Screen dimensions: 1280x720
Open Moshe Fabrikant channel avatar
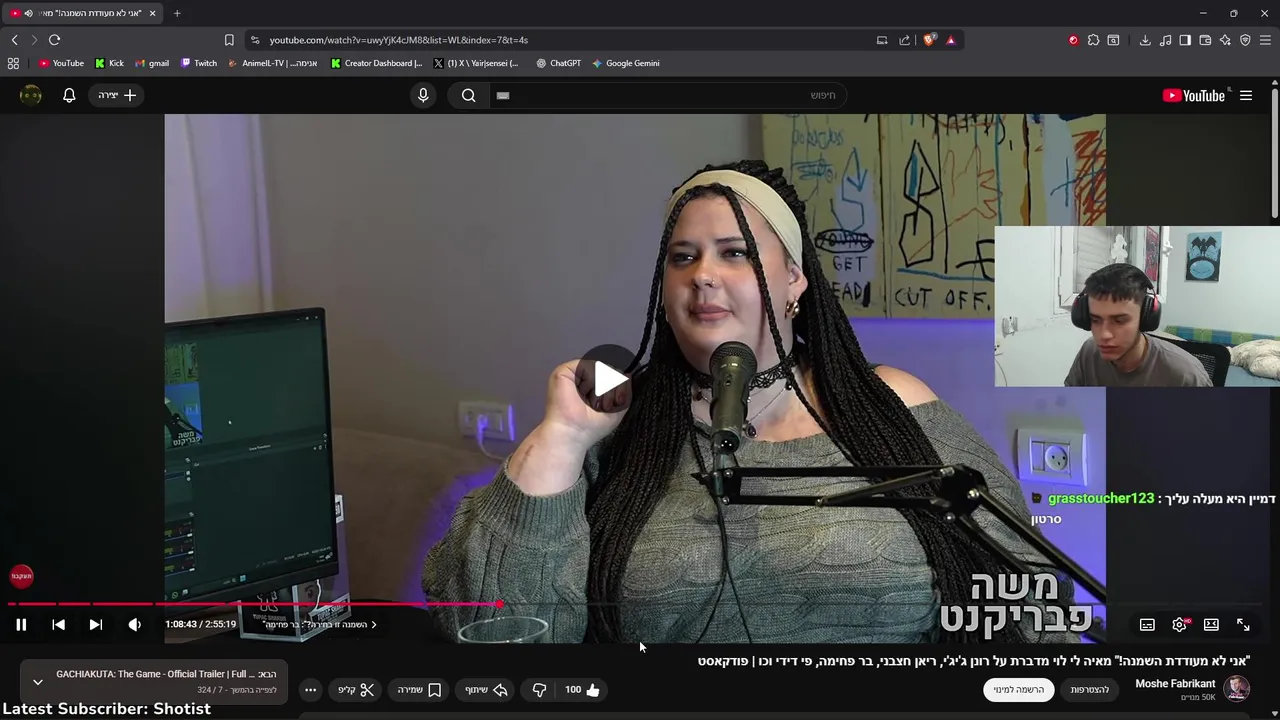(1238, 688)
